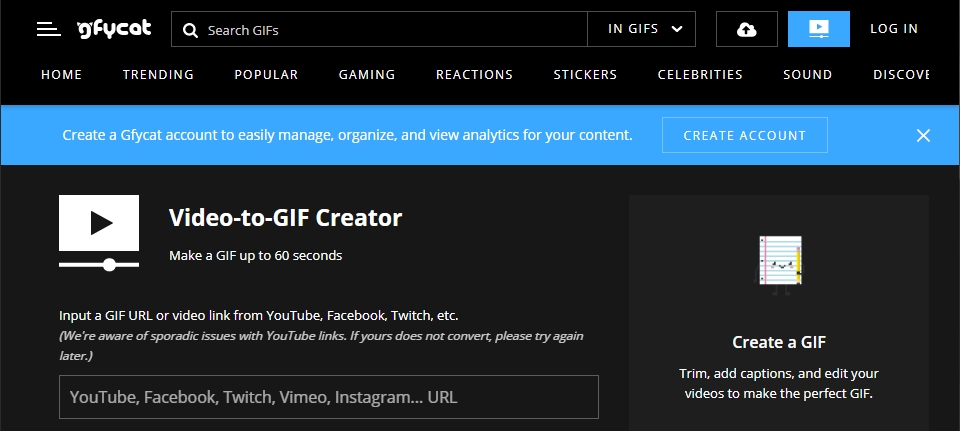Open the SOUND category
The width and height of the screenshot is (960, 431).
pos(808,75)
